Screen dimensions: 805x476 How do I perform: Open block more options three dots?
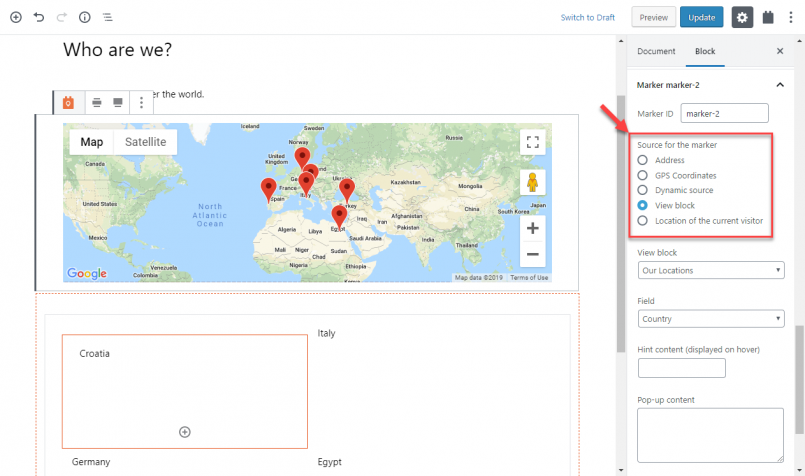tap(141, 103)
